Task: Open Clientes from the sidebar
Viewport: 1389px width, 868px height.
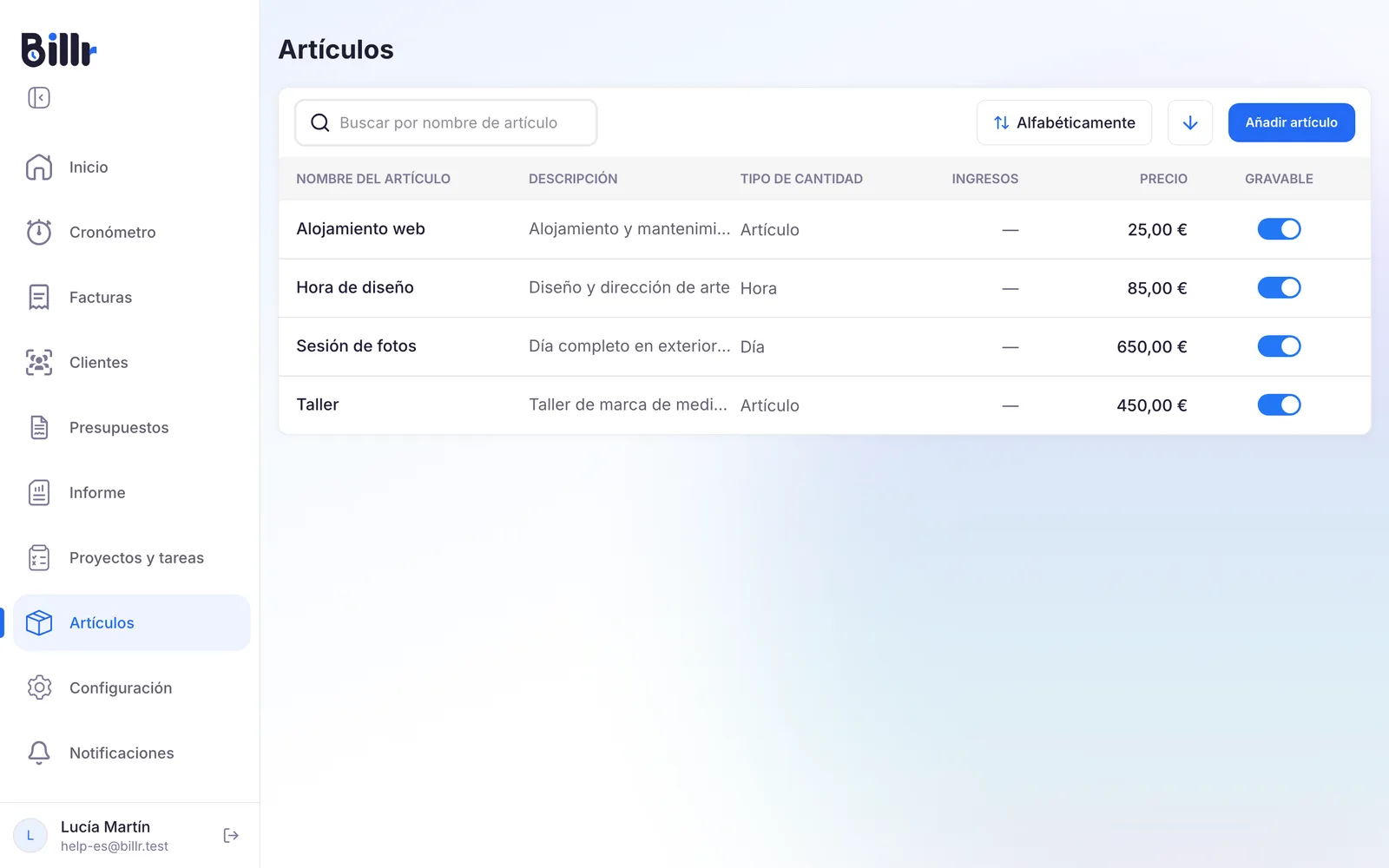Action: click(132, 362)
